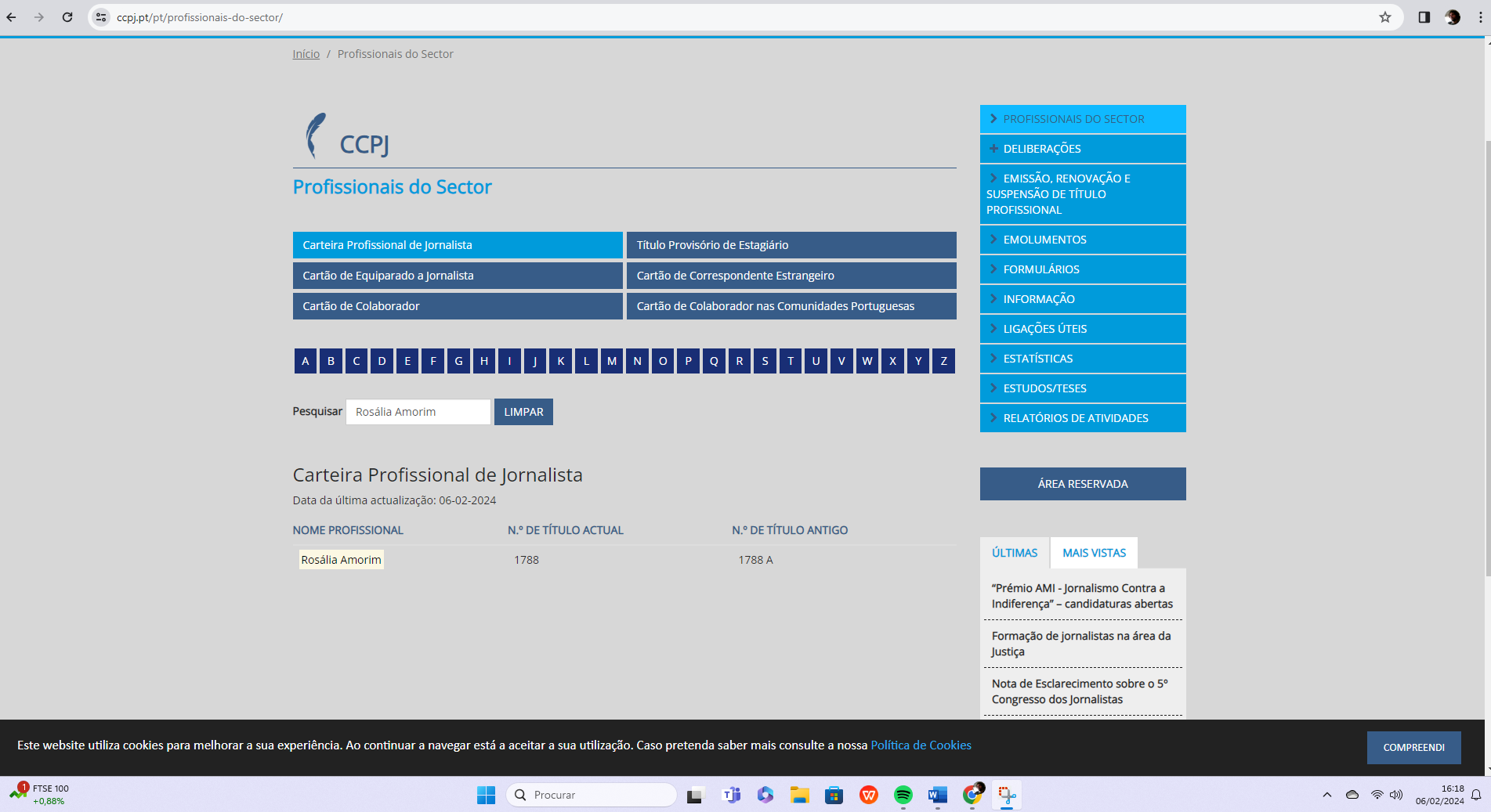Viewport: 1491px width, 812px height.
Task: Accept cookies with the Compreendi button
Action: pyautogui.click(x=1413, y=748)
